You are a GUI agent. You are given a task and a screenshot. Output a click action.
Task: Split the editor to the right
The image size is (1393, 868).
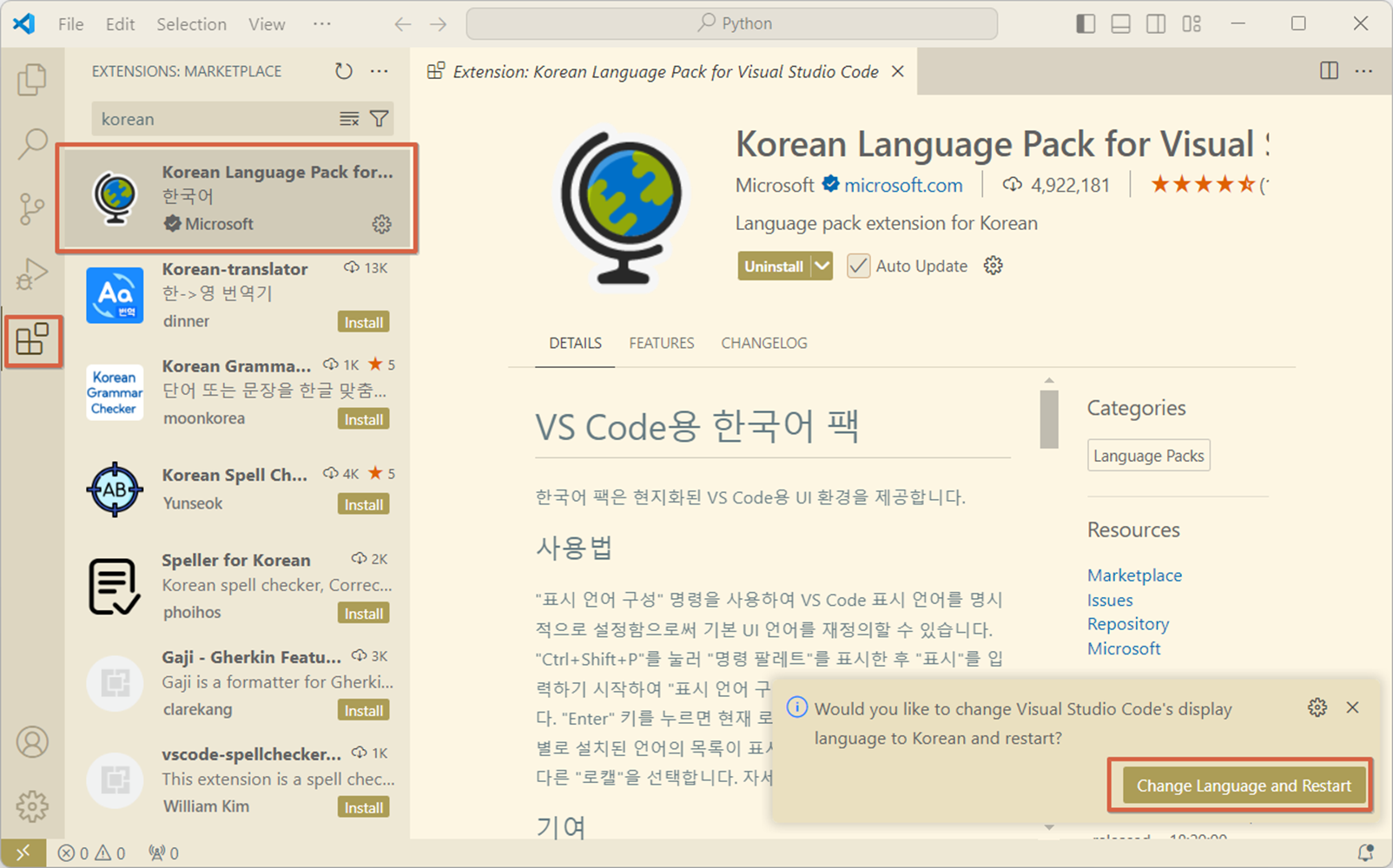click(1329, 71)
